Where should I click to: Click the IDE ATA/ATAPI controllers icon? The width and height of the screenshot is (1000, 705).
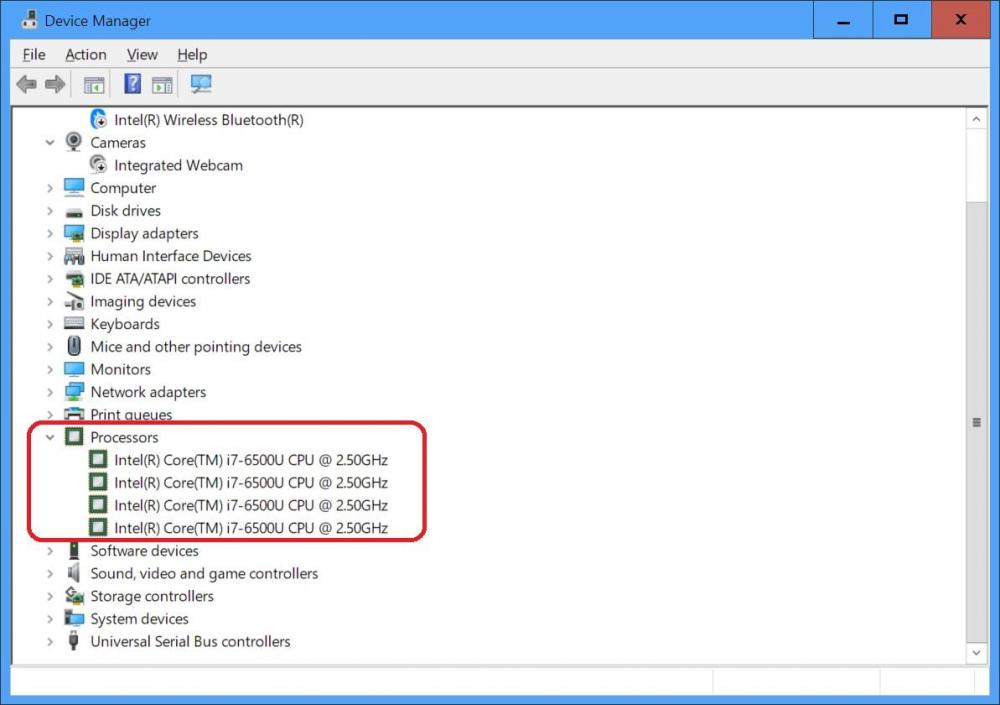(74, 279)
